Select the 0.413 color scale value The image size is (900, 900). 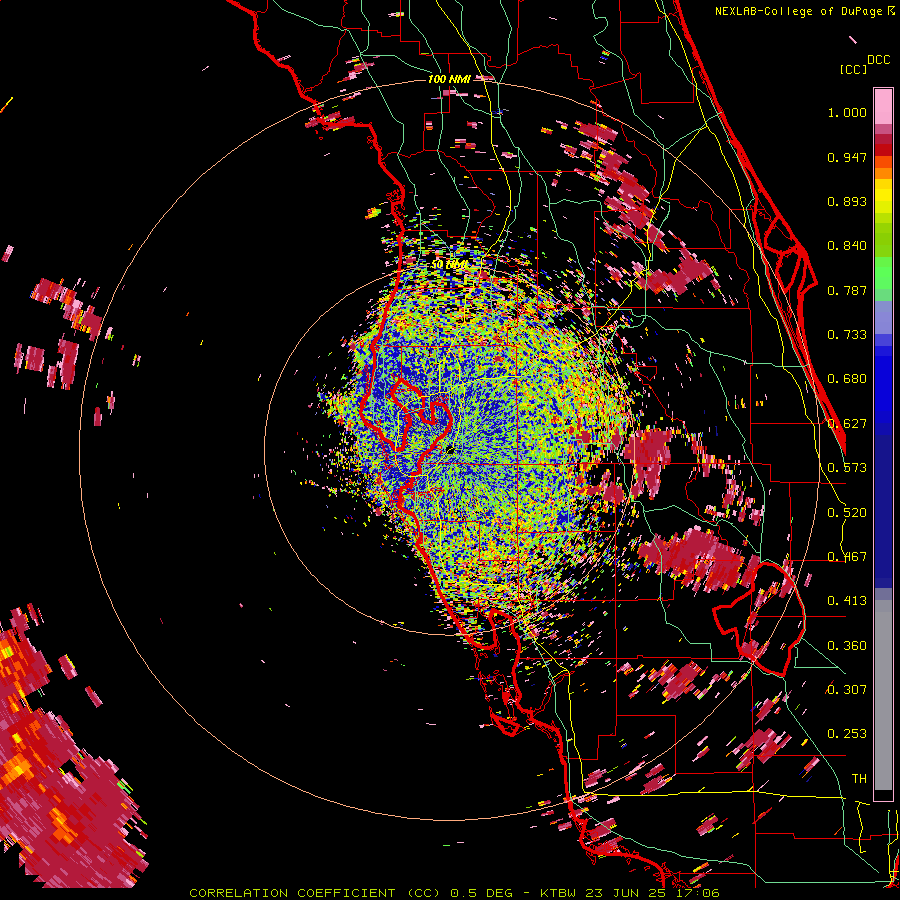click(x=847, y=601)
